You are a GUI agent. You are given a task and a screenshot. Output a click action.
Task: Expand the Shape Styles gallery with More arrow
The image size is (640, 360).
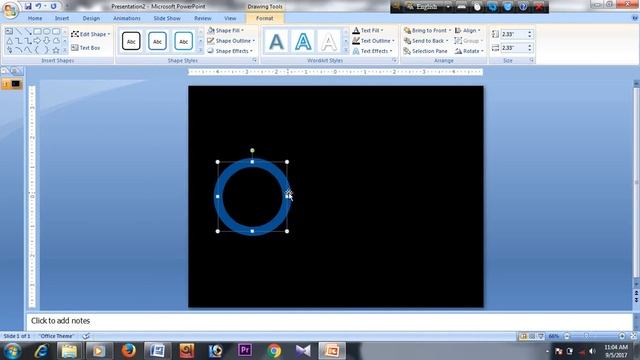[x=200, y=50]
